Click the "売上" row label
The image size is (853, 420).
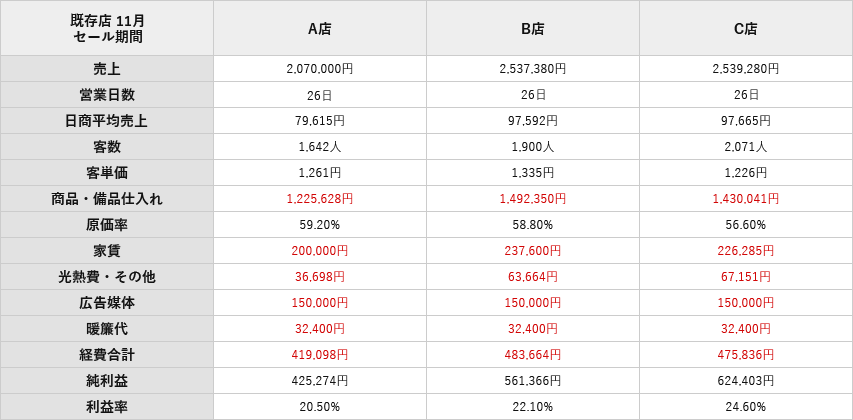(x=107, y=69)
